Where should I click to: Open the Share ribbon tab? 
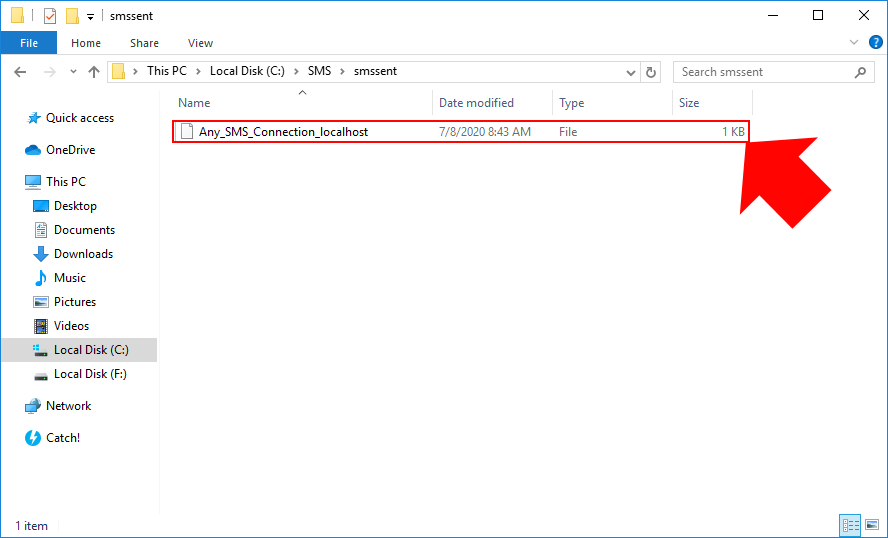144,43
